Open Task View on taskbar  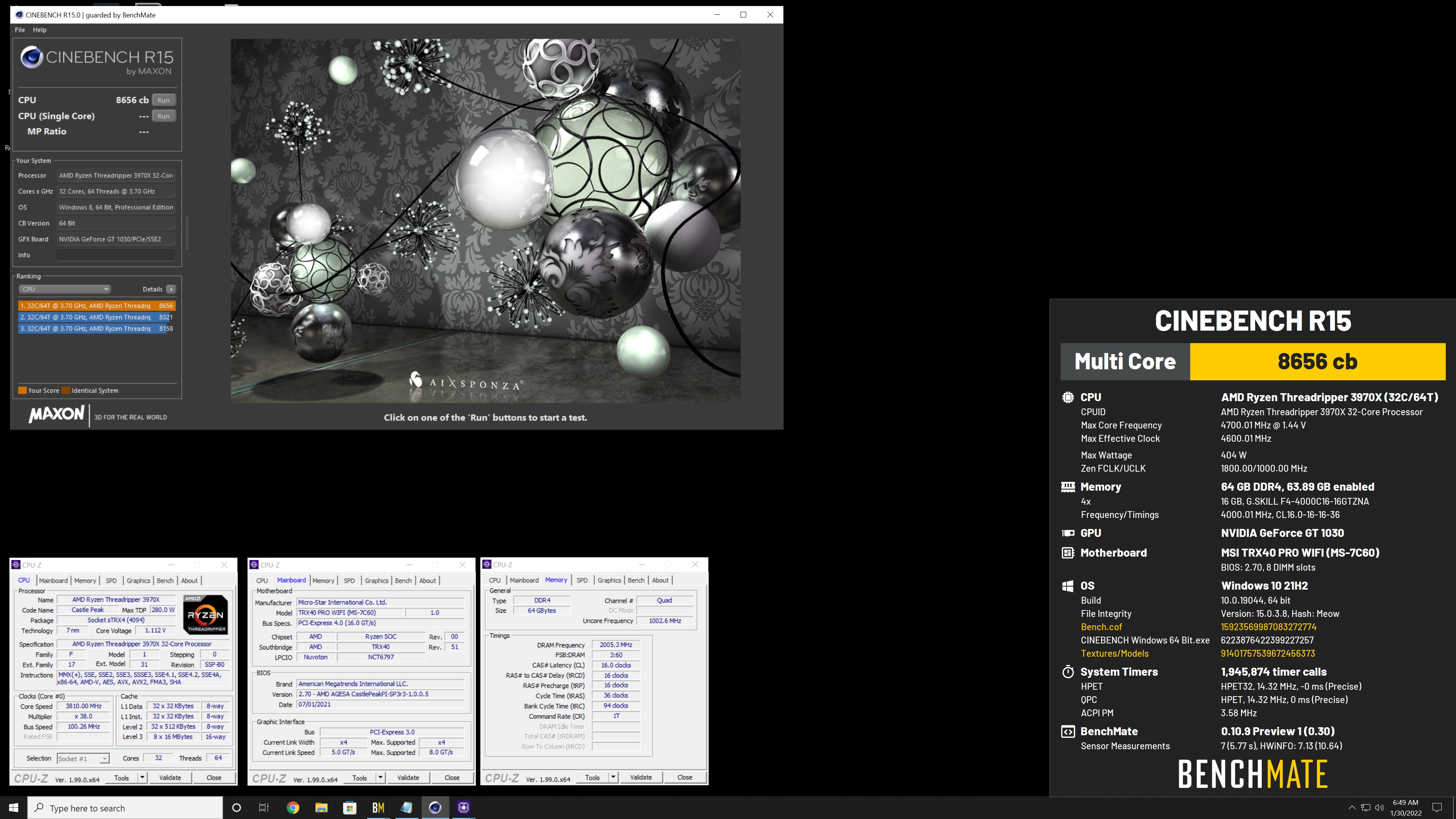click(264, 808)
